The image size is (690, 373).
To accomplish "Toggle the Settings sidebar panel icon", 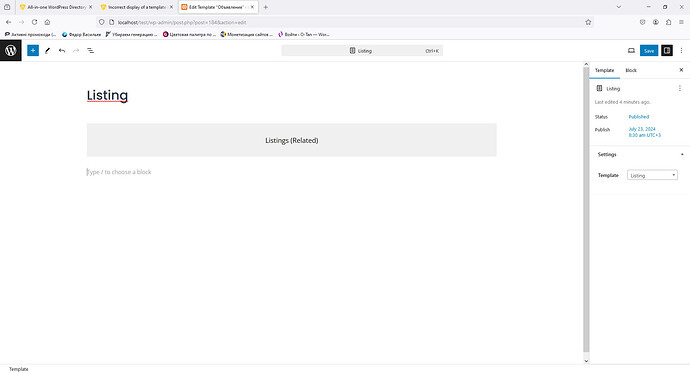I will [x=667, y=51].
